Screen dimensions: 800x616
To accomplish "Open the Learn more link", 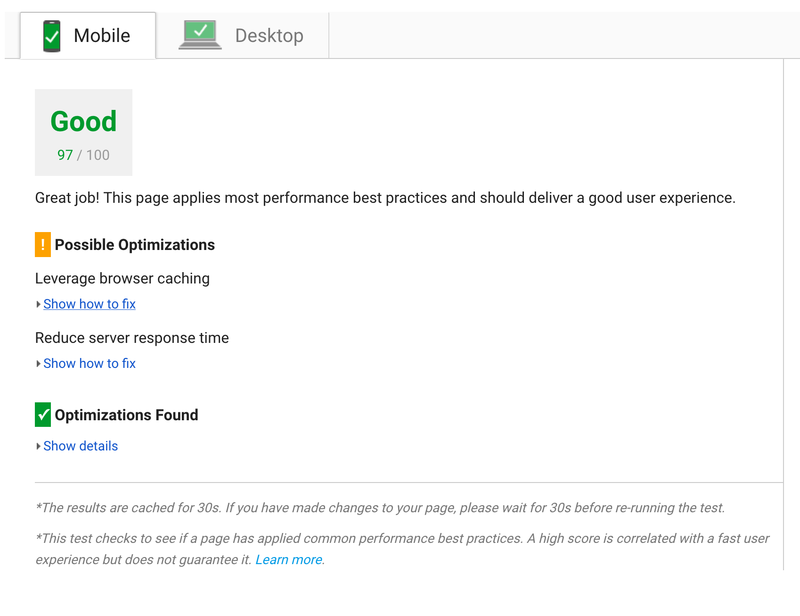I will click(x=289, y=560).
